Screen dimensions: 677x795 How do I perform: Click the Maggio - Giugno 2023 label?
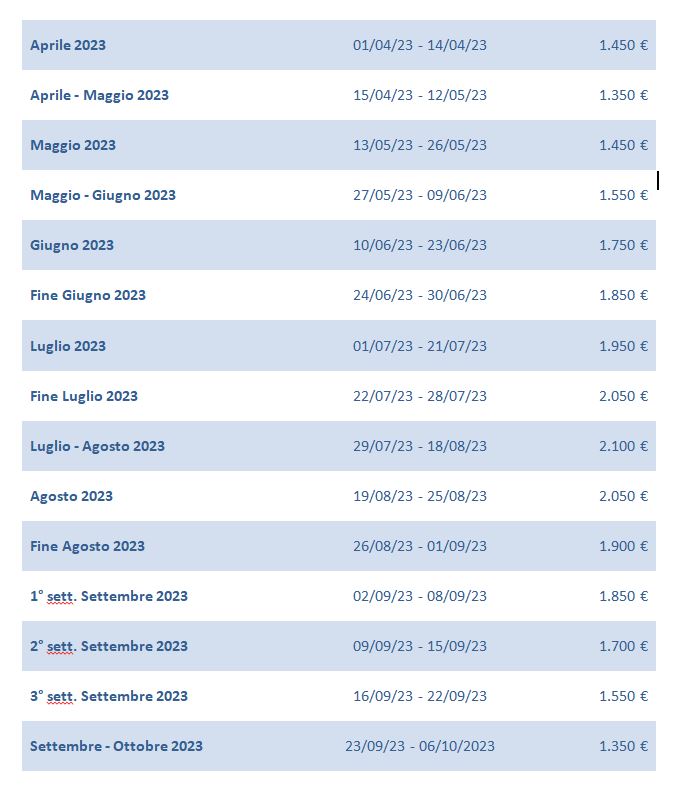pos(103,195)
